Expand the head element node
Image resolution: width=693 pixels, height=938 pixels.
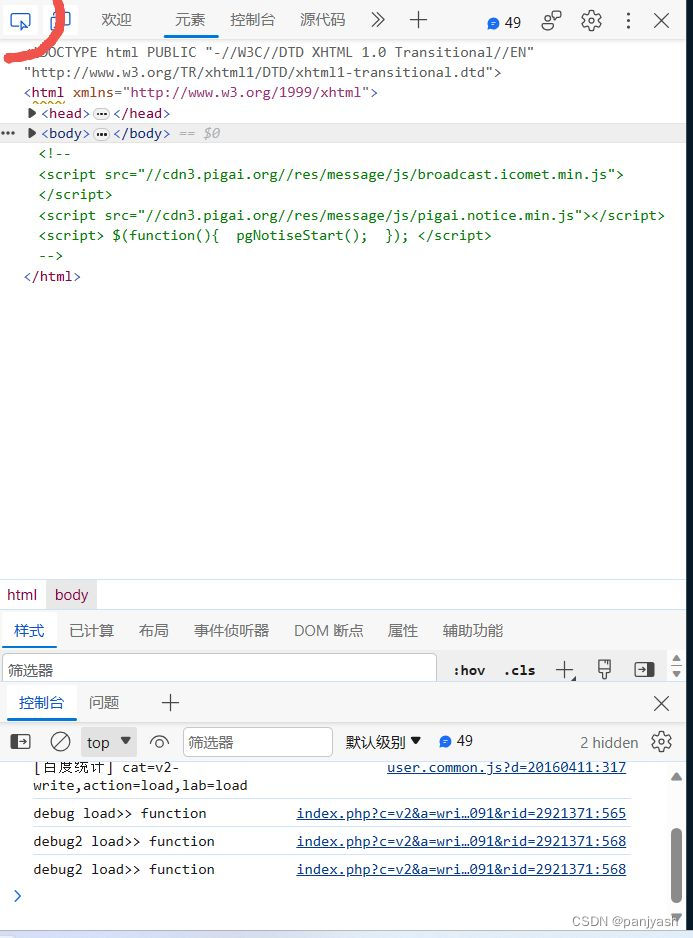coord(32,113)
